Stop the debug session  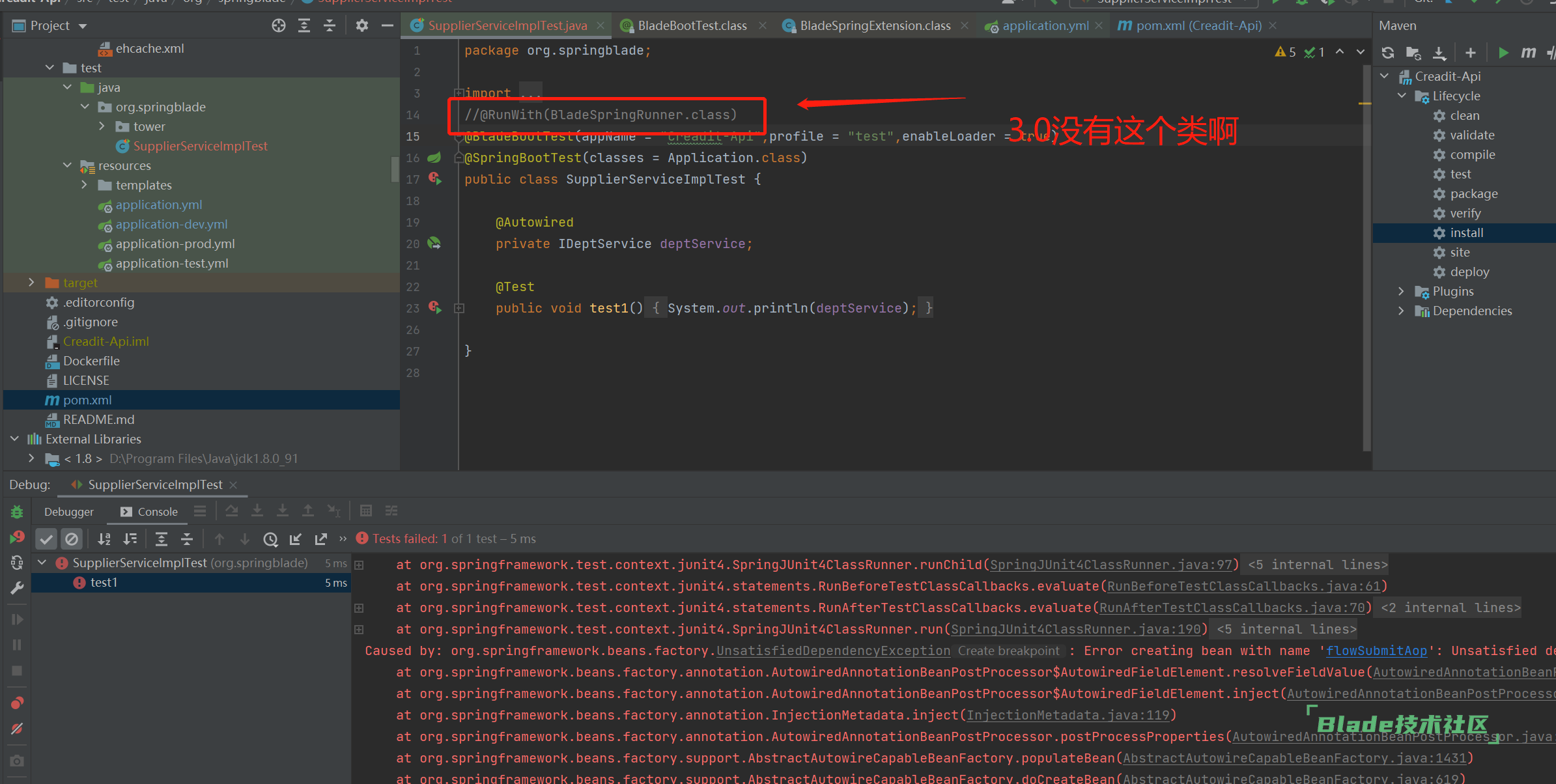pos(17,671)
